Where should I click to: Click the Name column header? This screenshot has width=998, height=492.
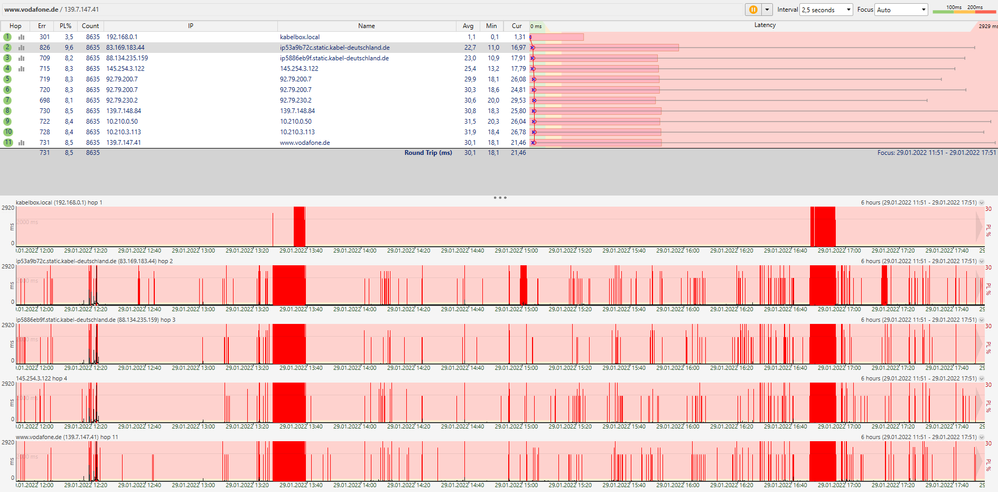coord(367,25)
